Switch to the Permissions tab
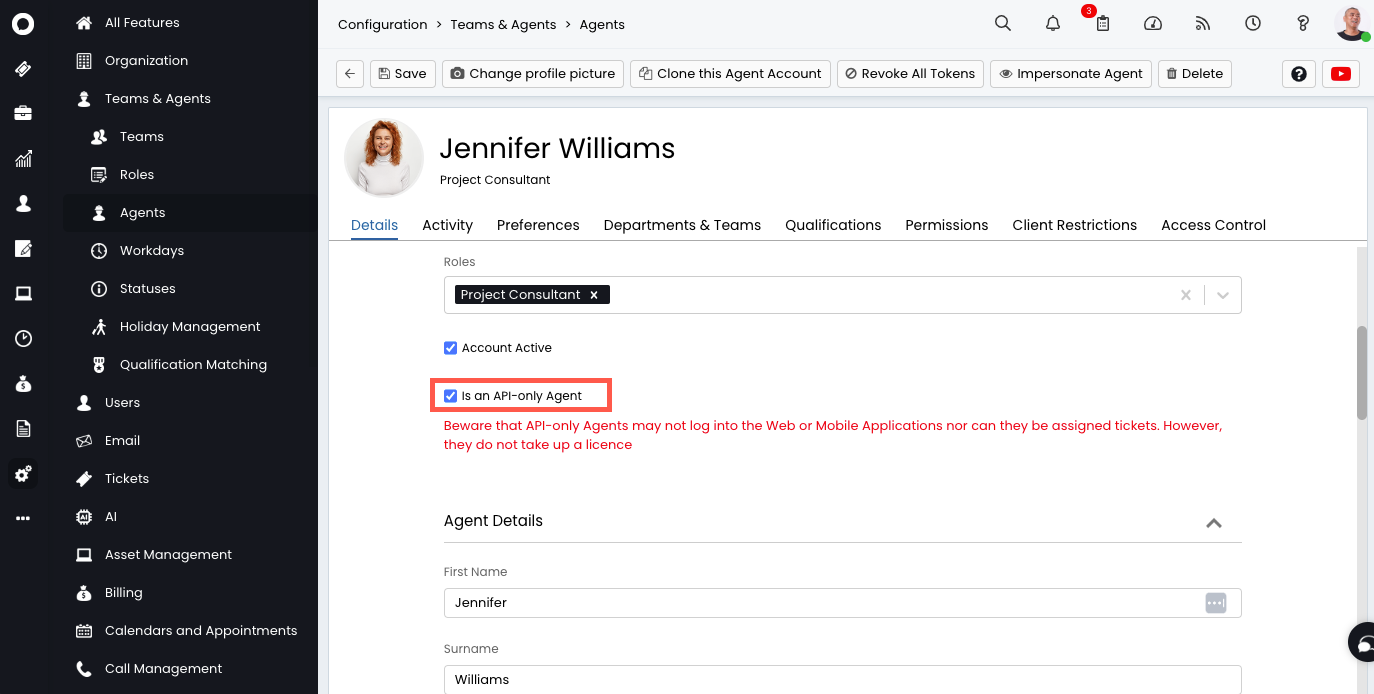 (x=946, y=225)
